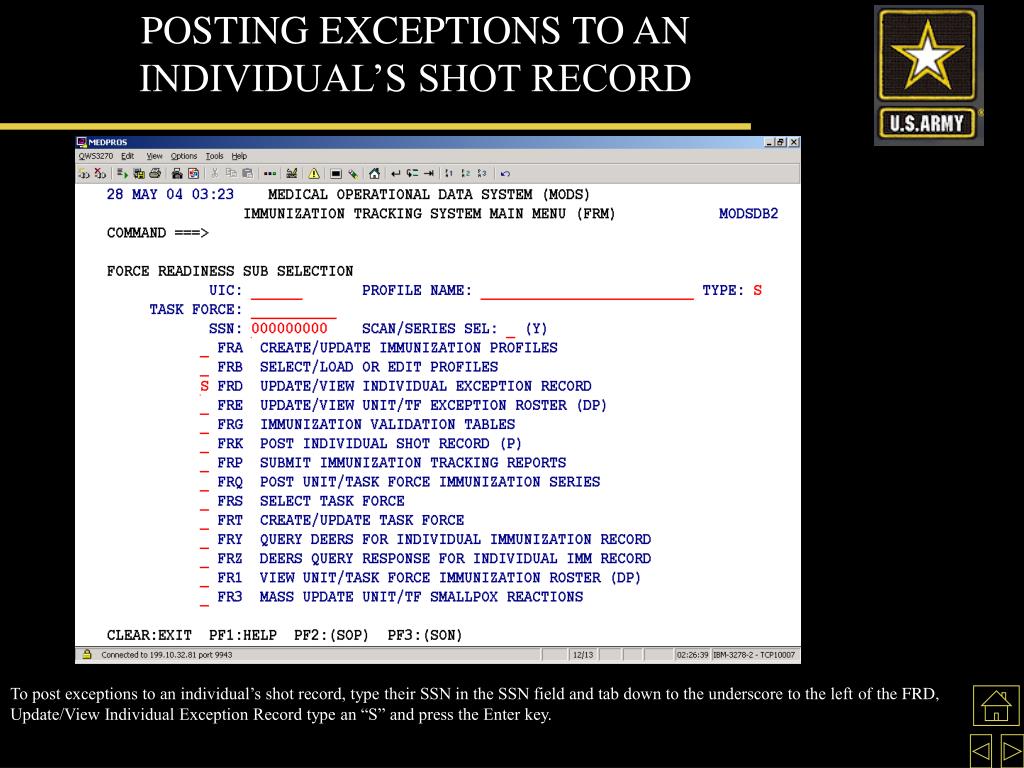Click the macro 3 toolbar icon

click(482, 173)
